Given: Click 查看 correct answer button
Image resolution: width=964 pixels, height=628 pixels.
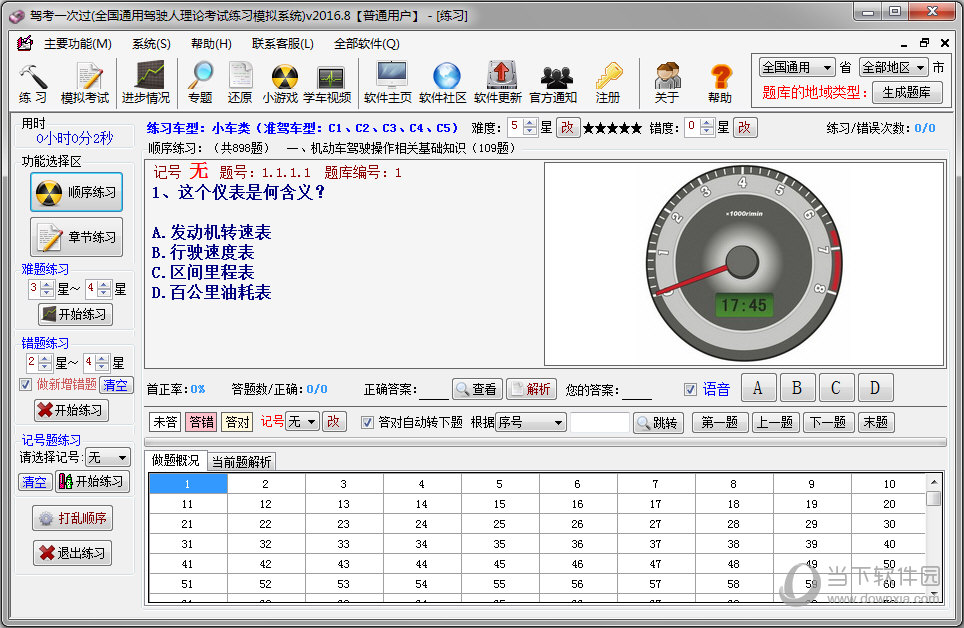Looking at the screenshot, I should [477, 389].
